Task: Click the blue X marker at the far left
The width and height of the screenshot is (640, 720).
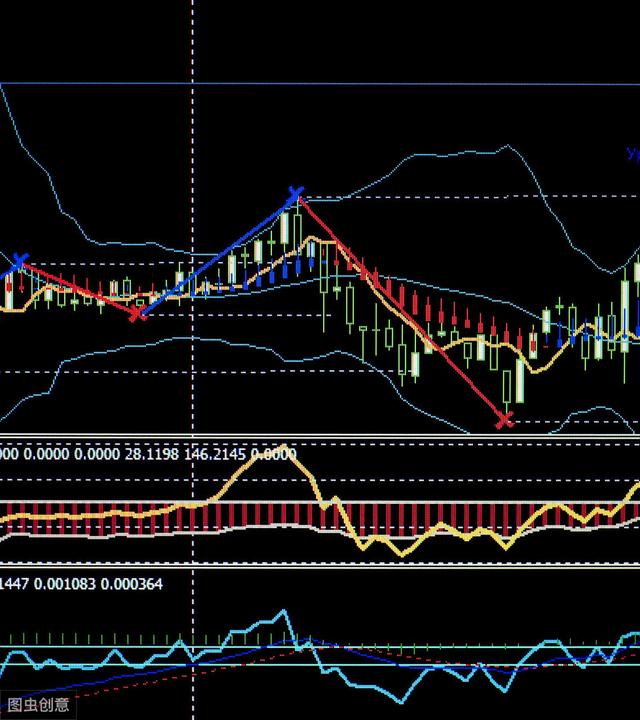Action: 19,262
